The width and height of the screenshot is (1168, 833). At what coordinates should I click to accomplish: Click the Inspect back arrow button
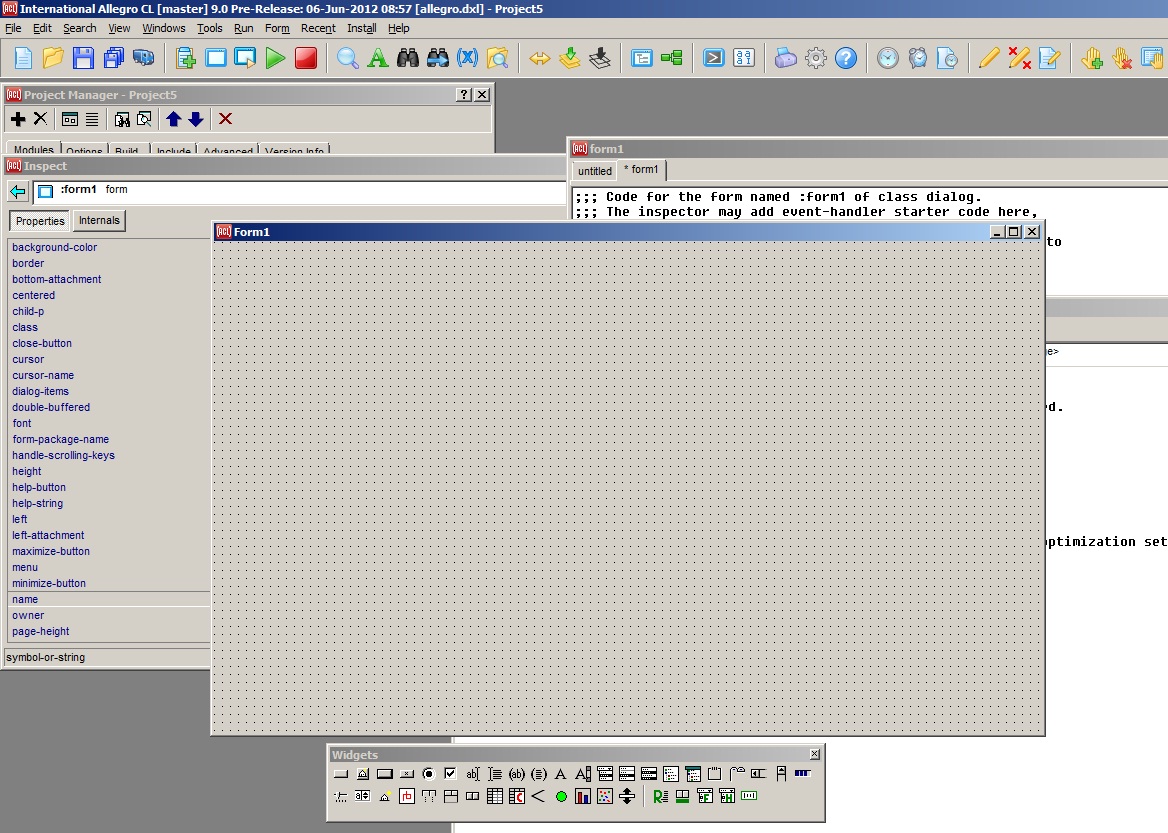[x=17, y=191]
